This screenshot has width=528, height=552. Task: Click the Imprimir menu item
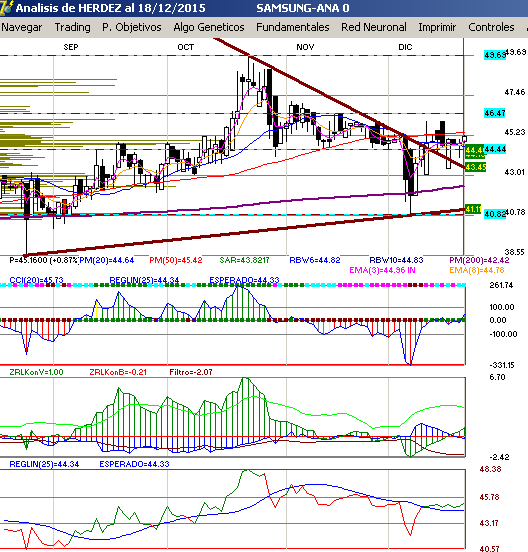click(x=437, y=27)
